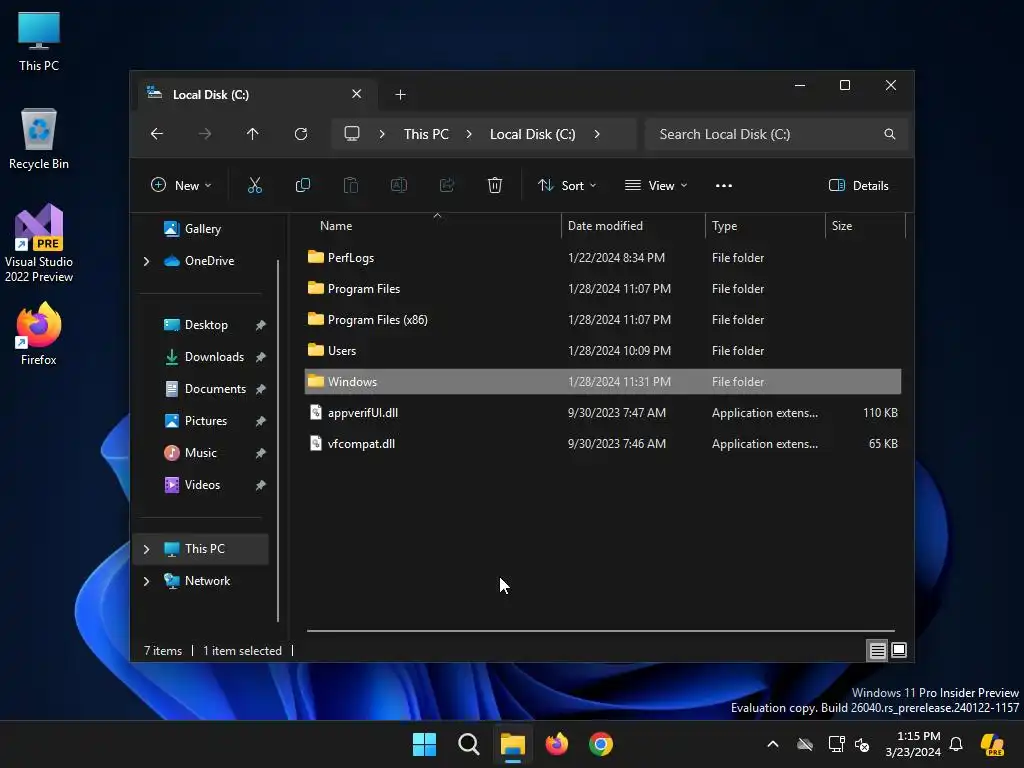Screen dimensions: 1024x768
Task: Open the Sort dropdown
Action: click(567, 185)
